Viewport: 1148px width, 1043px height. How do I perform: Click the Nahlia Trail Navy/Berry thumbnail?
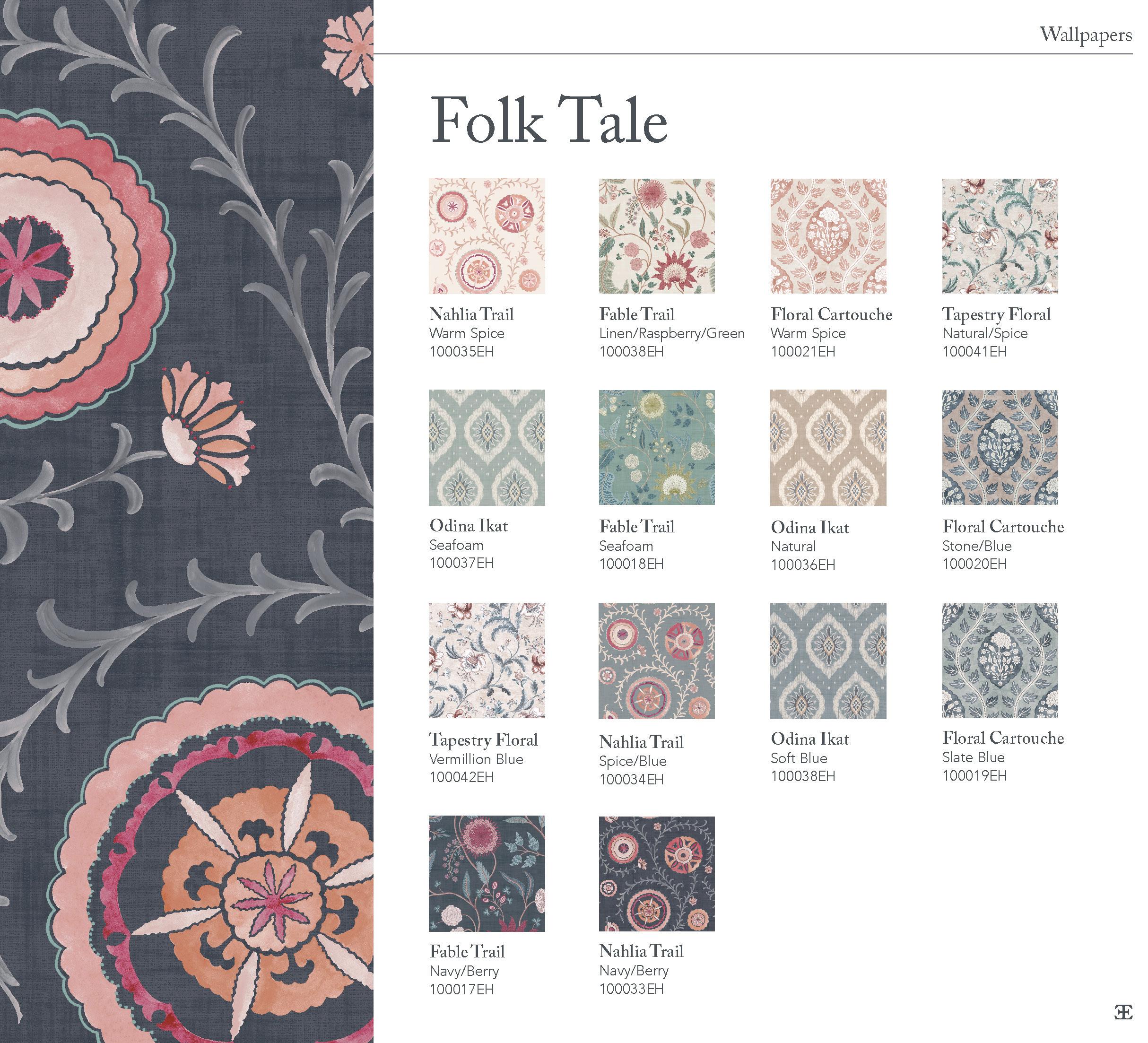coord(657,873)
